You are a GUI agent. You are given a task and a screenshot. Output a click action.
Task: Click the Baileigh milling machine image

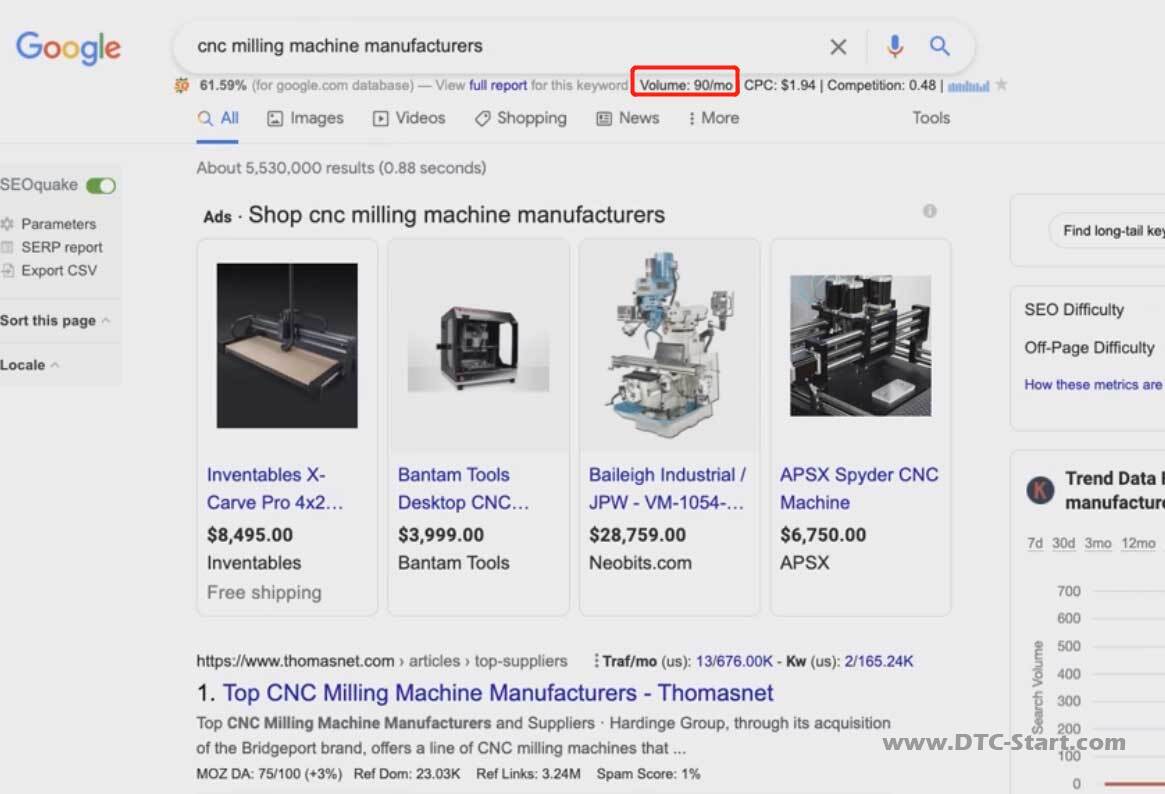click(669, 345)
